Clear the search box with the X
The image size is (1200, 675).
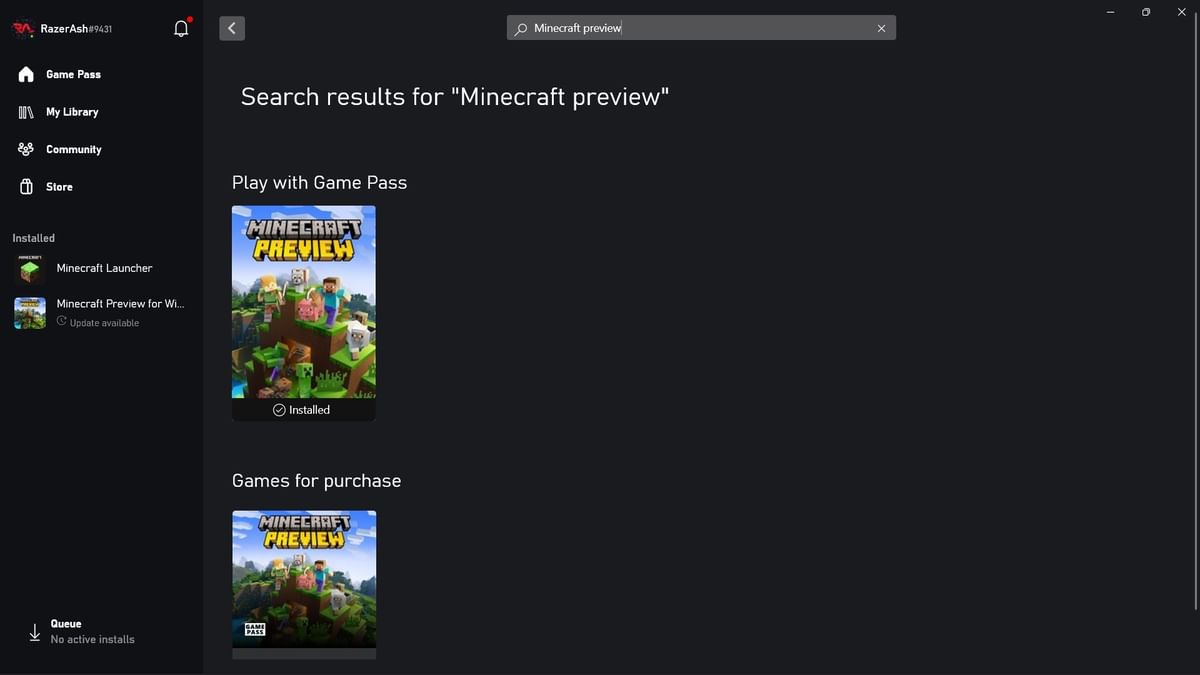881,28
